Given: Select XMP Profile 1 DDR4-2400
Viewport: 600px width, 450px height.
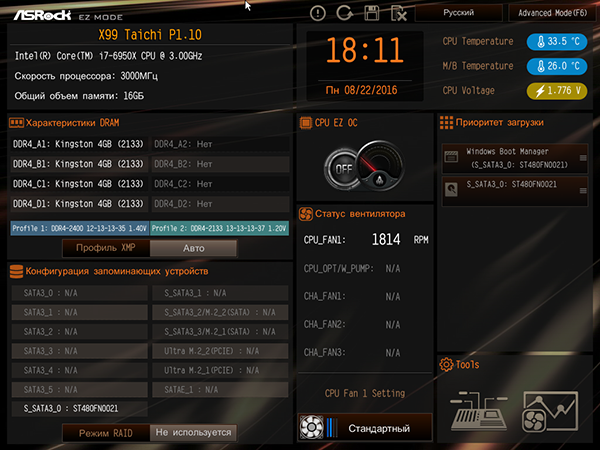Looking at the screenshot, I should (x=80, y=228).
